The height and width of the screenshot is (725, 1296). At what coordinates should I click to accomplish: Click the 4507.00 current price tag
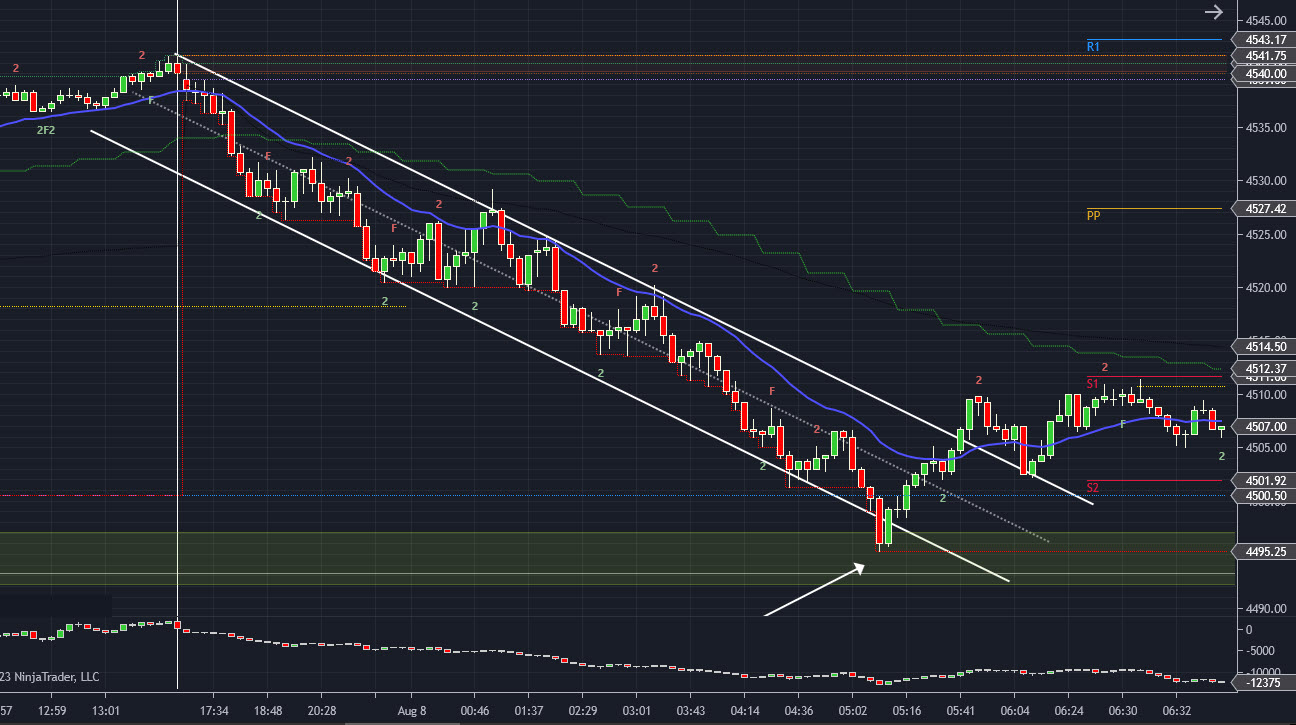(1265, 426)
